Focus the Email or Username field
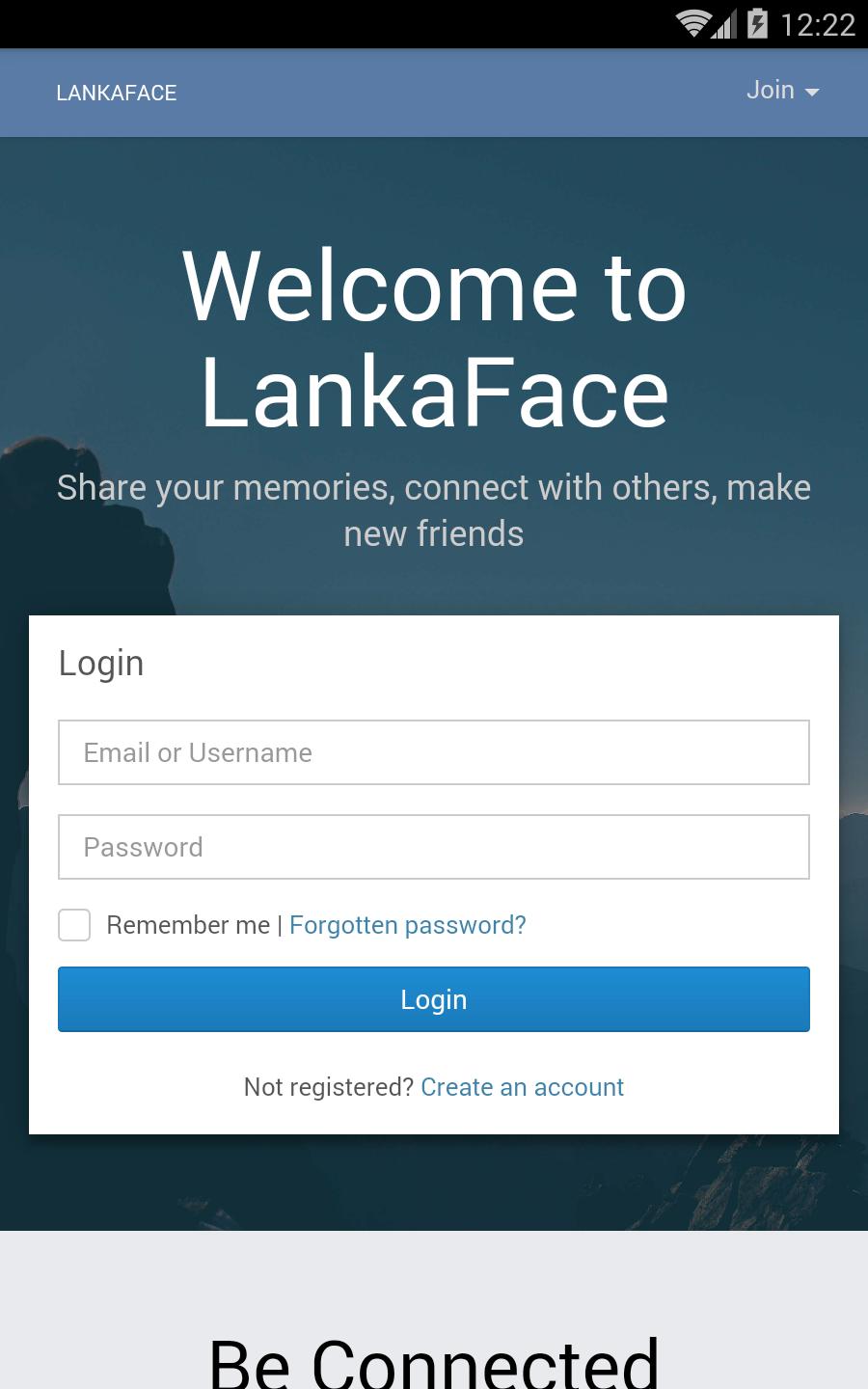 point(434,752)
